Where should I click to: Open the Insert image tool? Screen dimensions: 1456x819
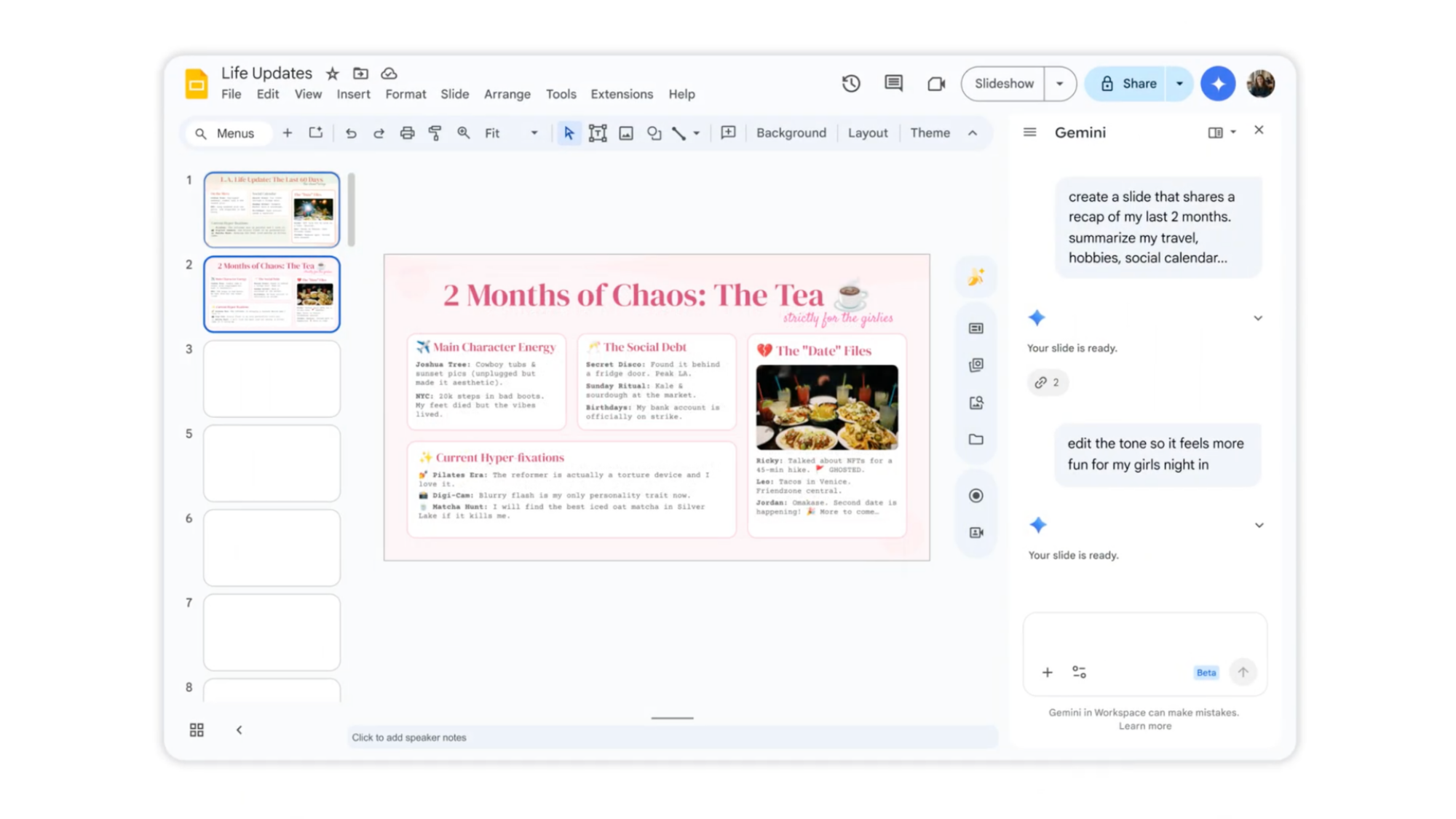625,132
